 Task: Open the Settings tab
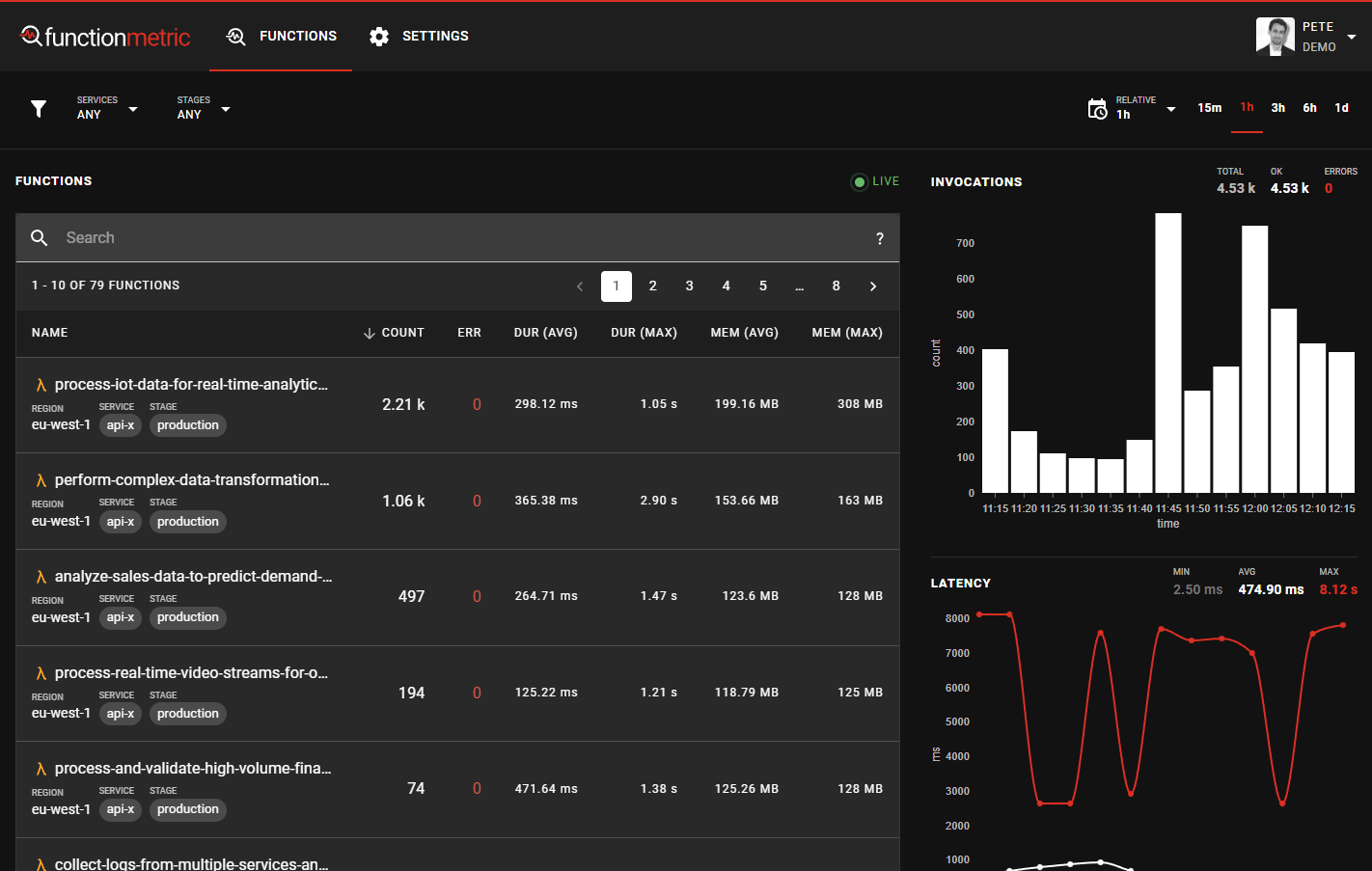[x=419, y=36]
